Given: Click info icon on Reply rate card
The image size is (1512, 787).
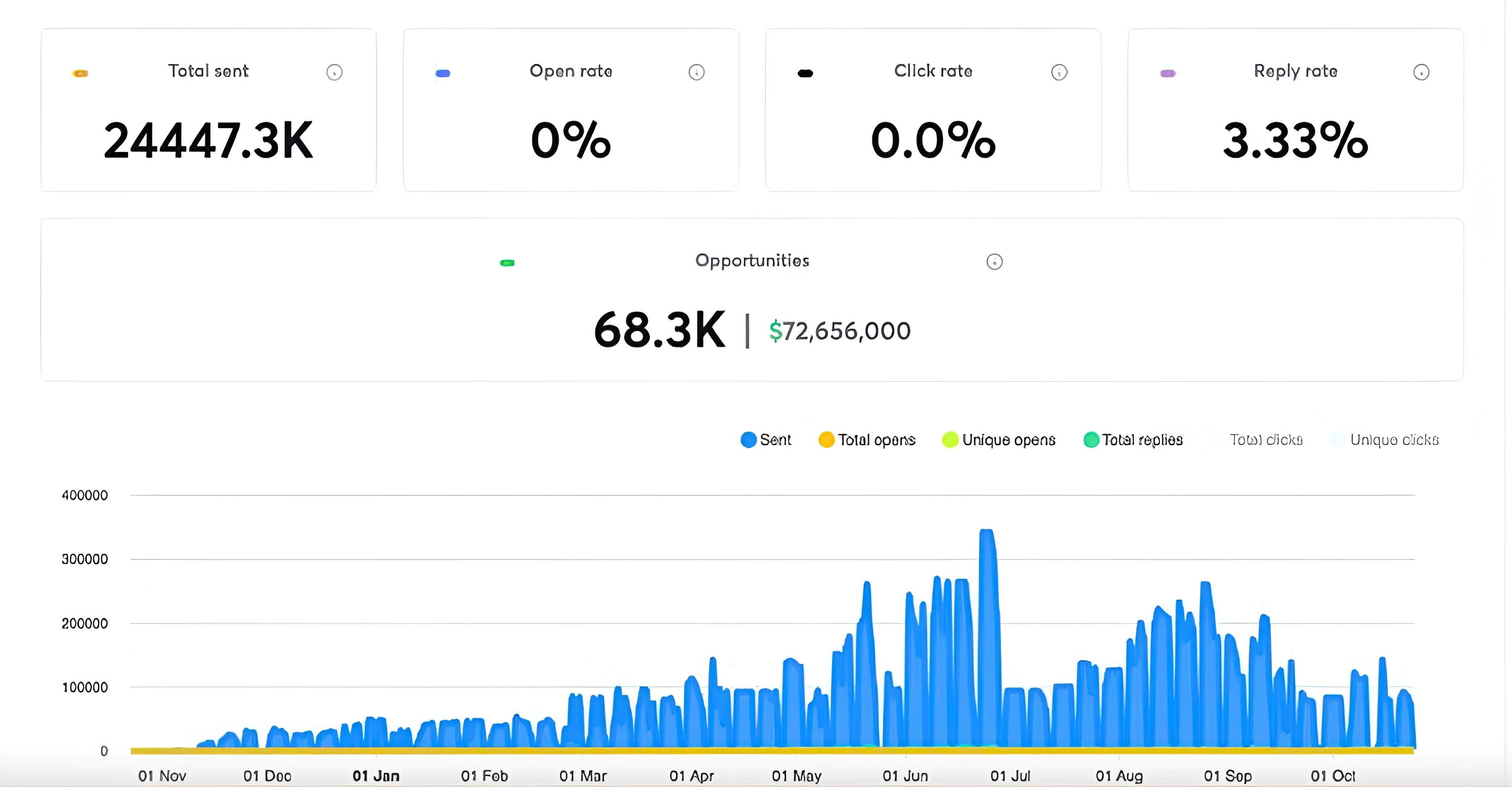Looking at the screenshot, I should click(1421, 72).
